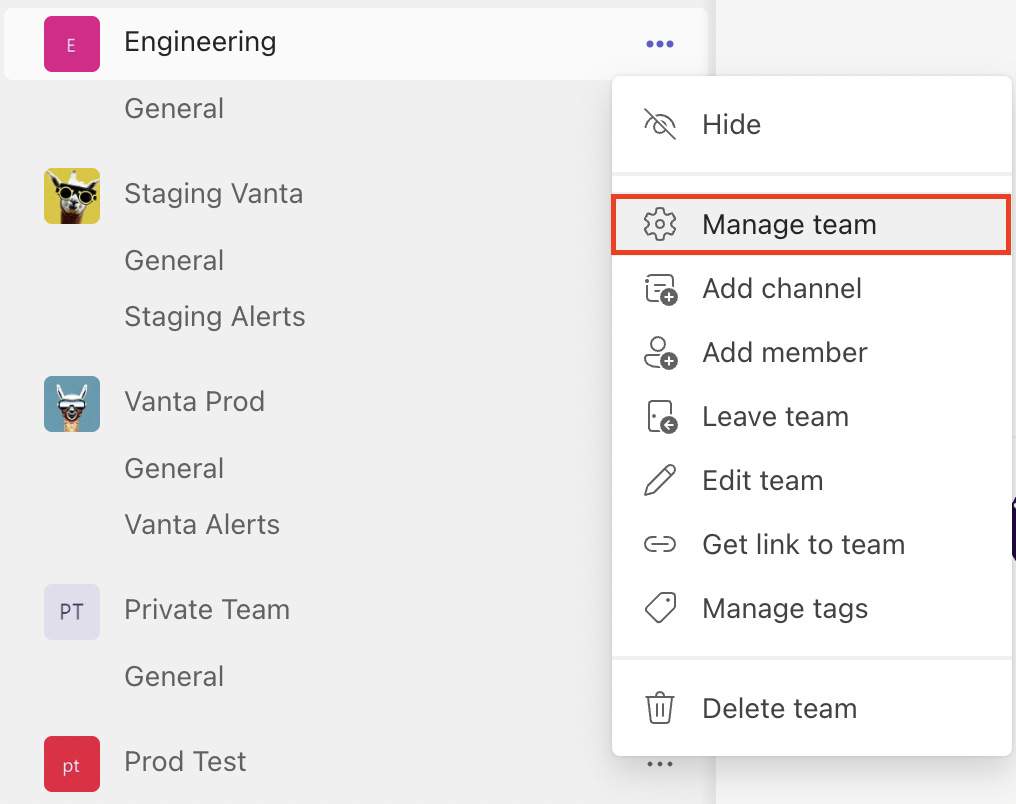Click the Vanta Prod llama avatar
Image resolution: width=1016 pixels, height=804 pixels.
72,404
